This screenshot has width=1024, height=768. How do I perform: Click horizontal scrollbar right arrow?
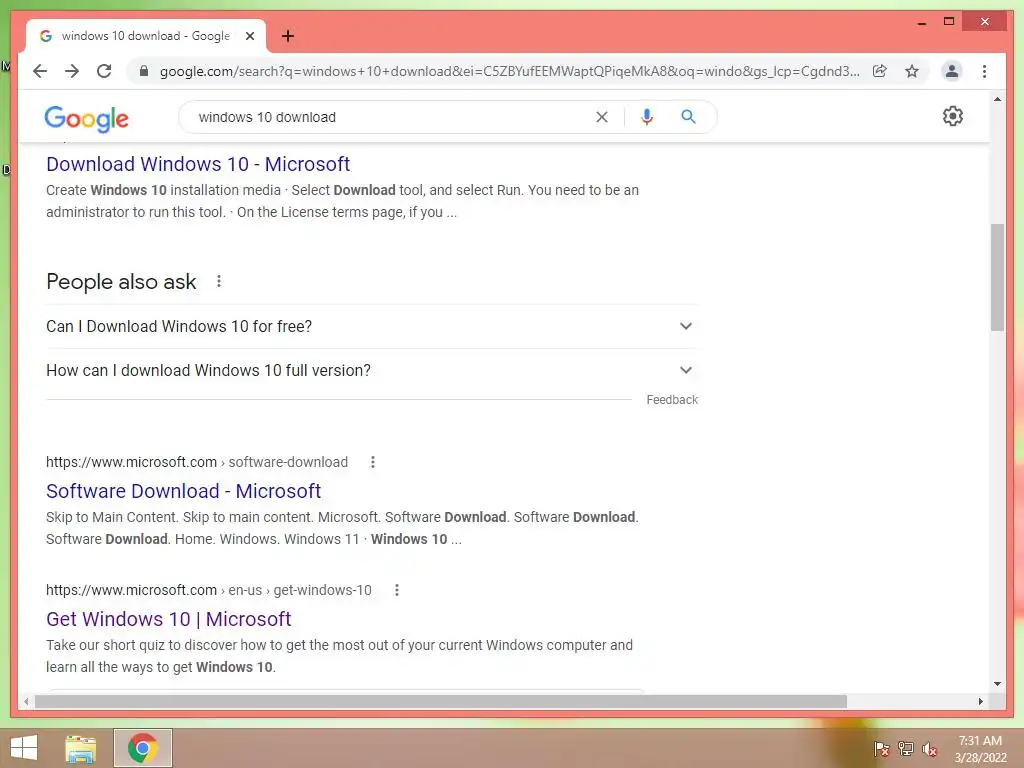[980, 701]
